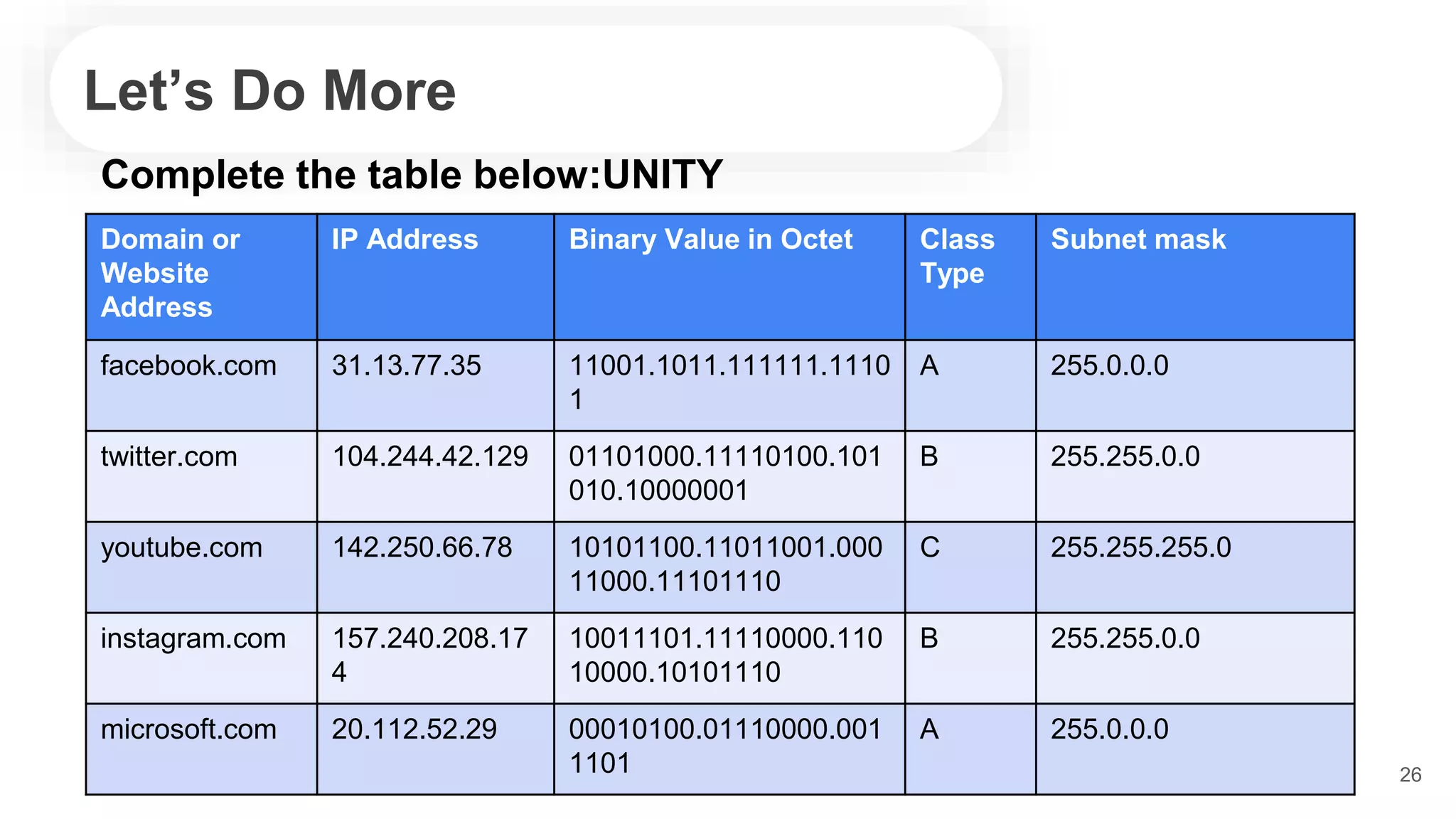Click the 'Subnet mask' column header
The width and height of the screenshot is (1456, 819).
(x=1138, y=240)
